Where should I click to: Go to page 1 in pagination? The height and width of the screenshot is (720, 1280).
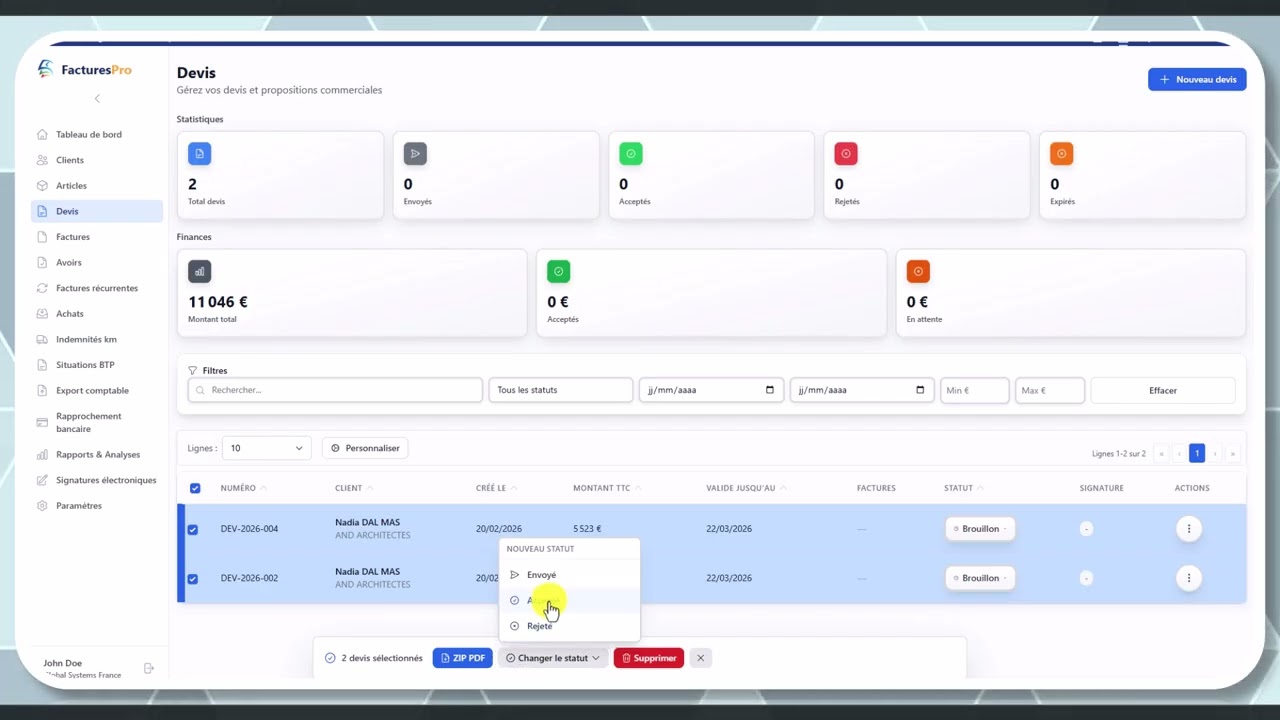click(1197, 453)
